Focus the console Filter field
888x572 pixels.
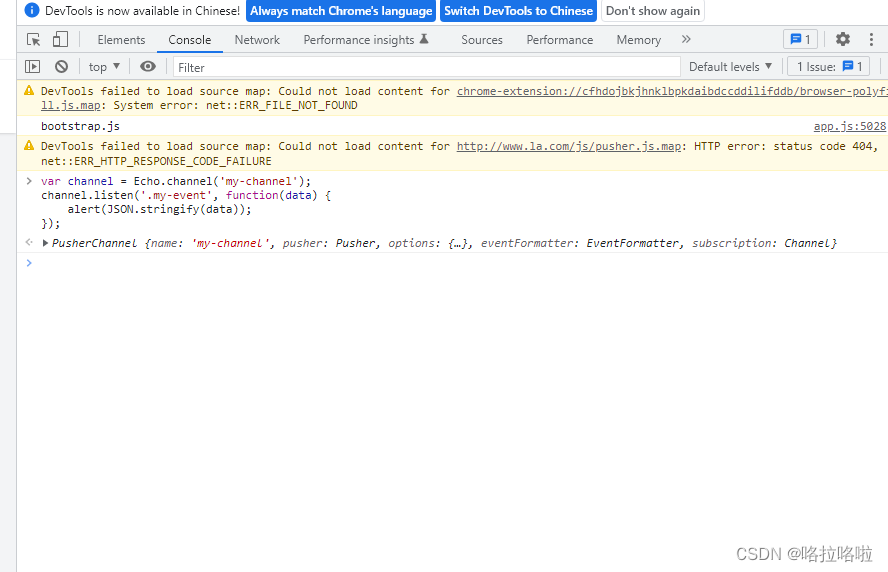[426, 67]
